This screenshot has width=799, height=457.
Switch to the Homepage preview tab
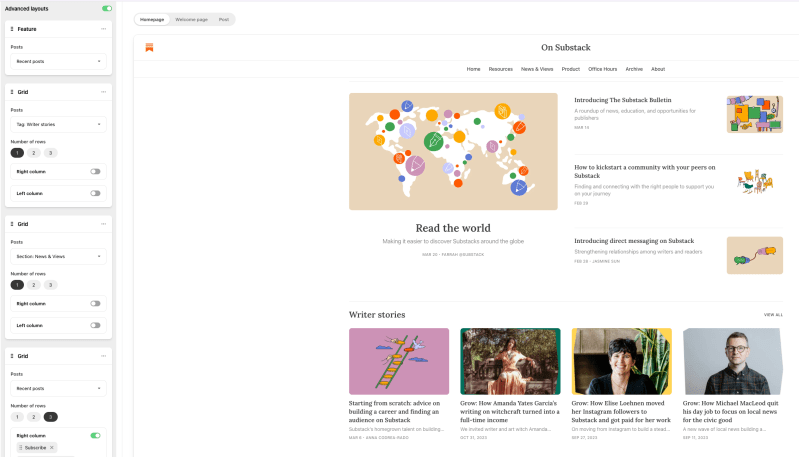click(x=152, y=19)
